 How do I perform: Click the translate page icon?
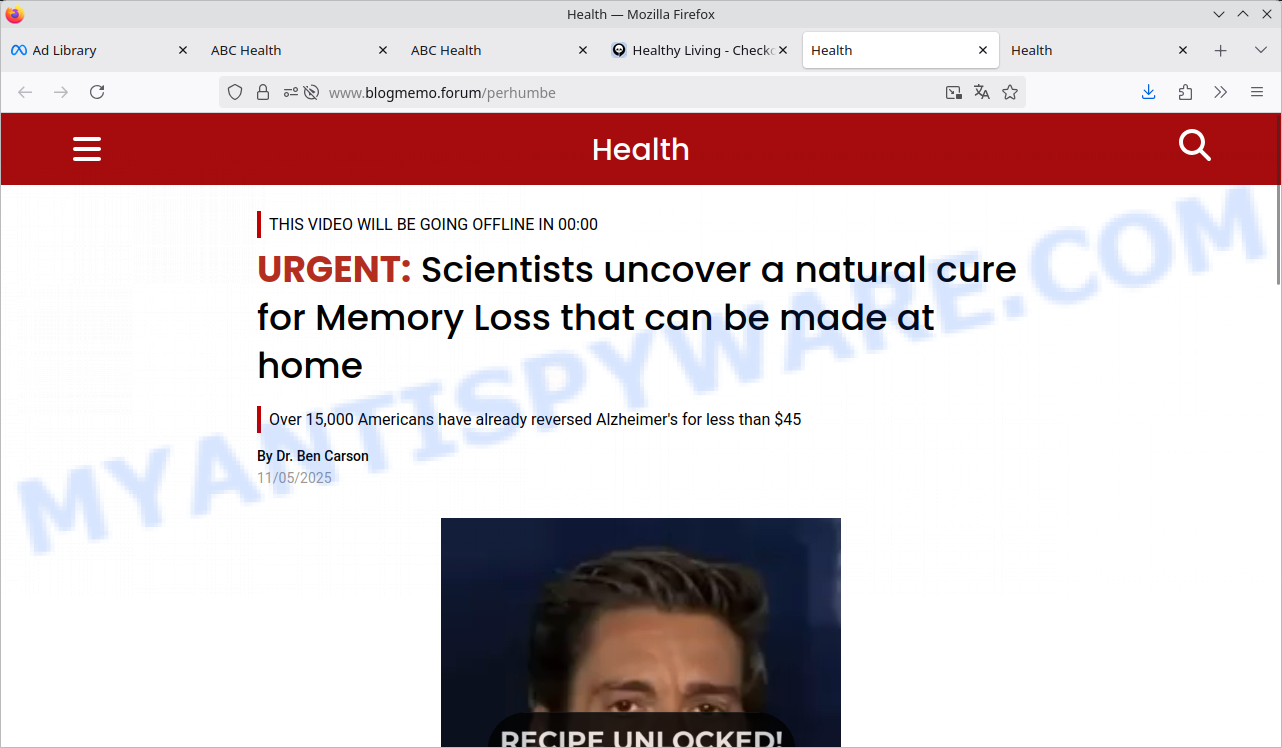[982, 92]
